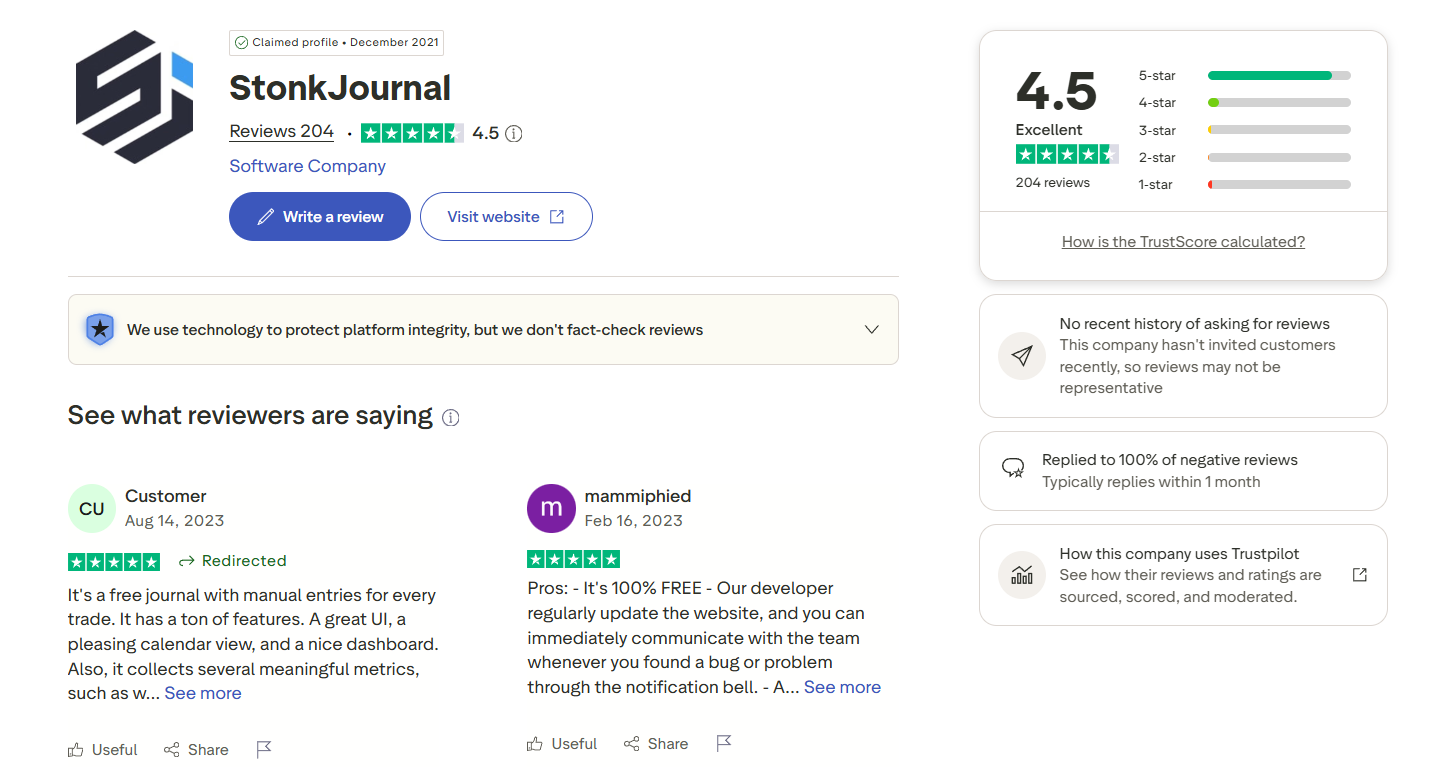Click the Write a review button
The width and height of the screenshot is (1432, 781).
tap(320, 216)
